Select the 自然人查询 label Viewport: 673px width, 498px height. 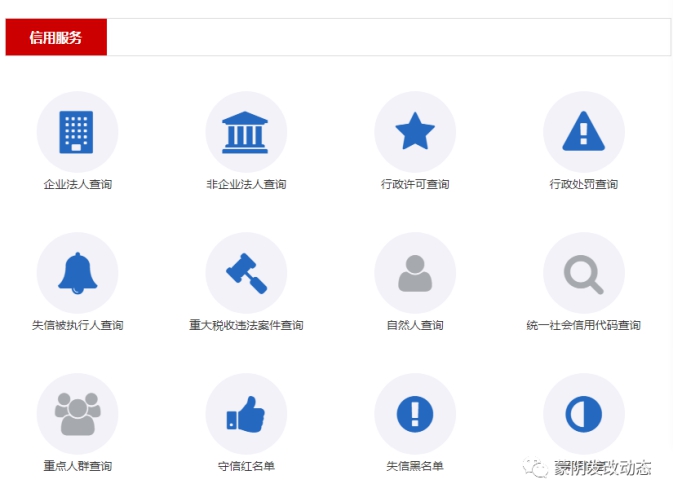[x=415, y=325]
